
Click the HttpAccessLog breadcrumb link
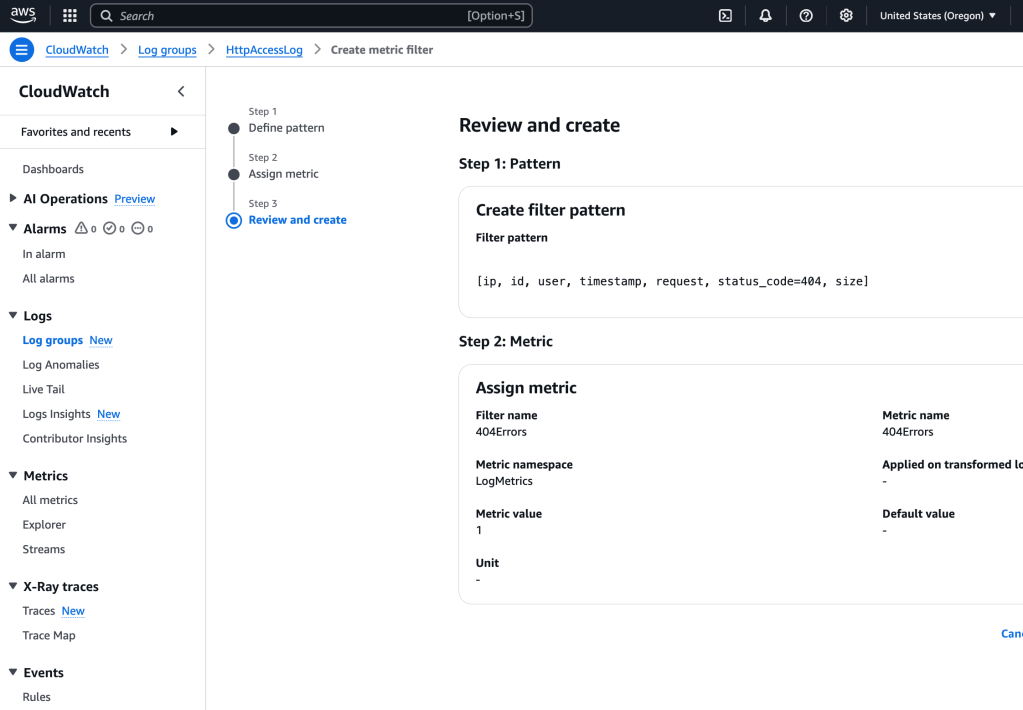click(264, 50)
